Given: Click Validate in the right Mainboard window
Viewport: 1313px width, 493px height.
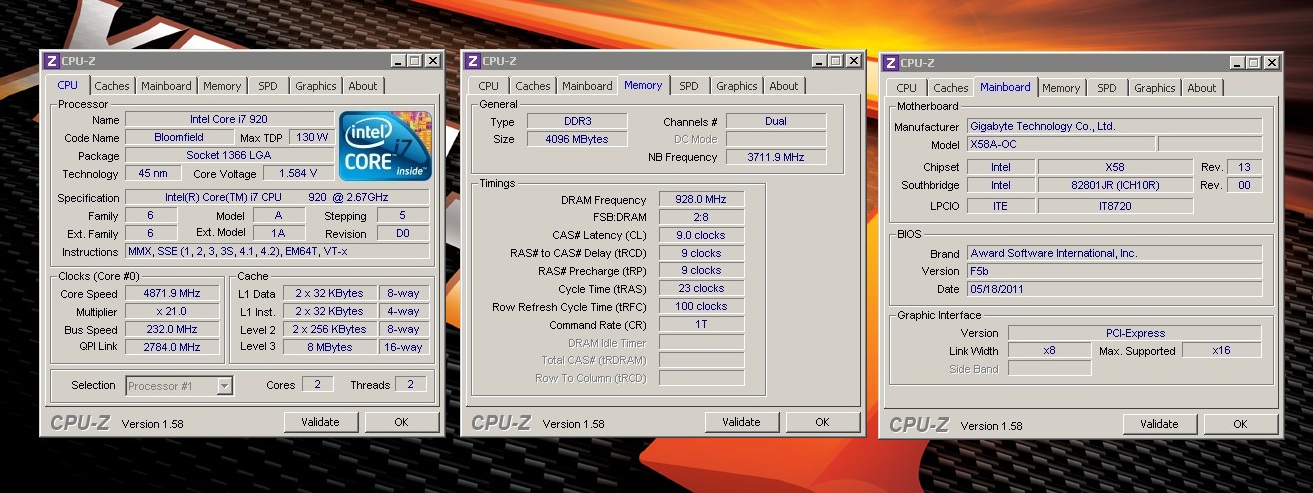Looking at the screenshot, I should pos(1159,424).
